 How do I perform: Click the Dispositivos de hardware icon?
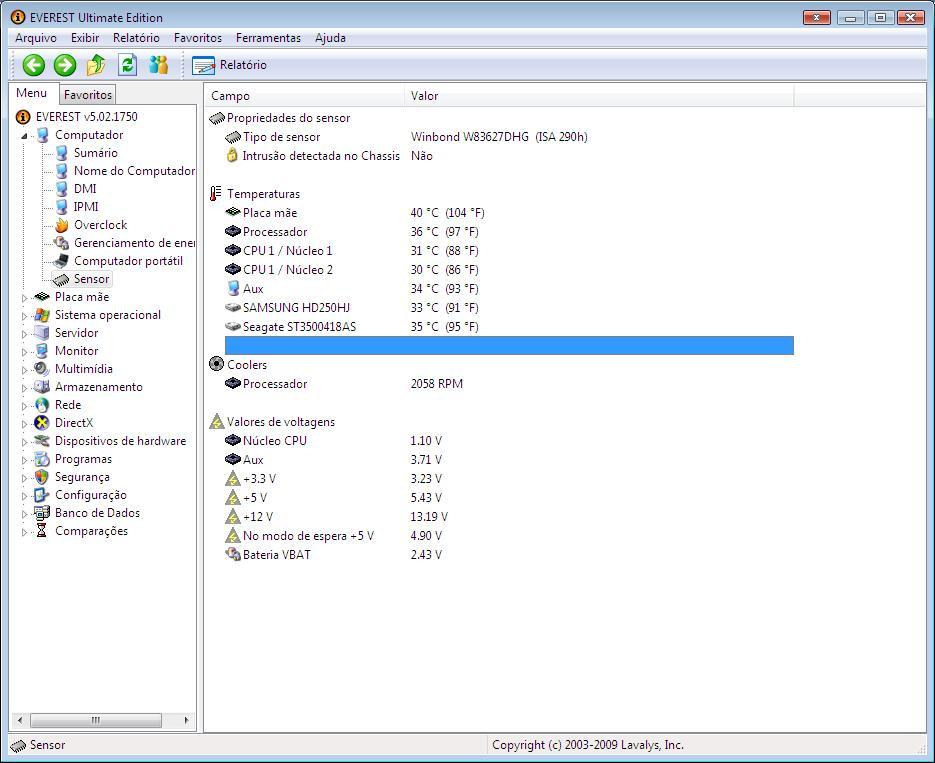[42, 441]
